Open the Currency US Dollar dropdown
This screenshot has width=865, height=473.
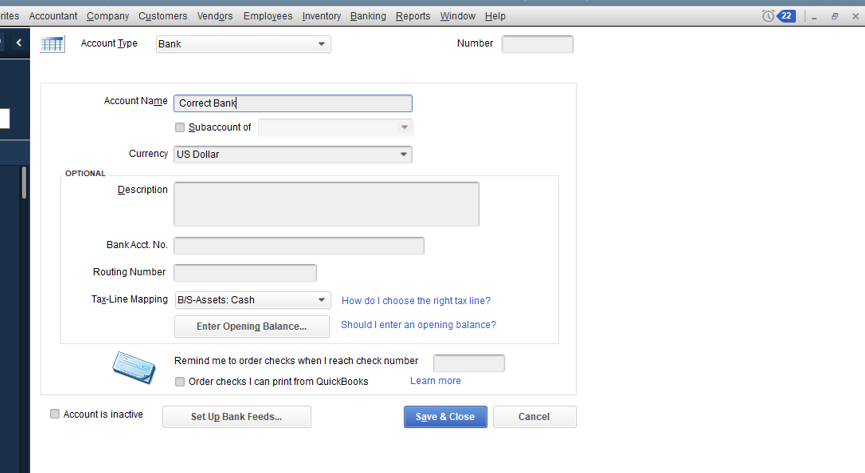293,155
